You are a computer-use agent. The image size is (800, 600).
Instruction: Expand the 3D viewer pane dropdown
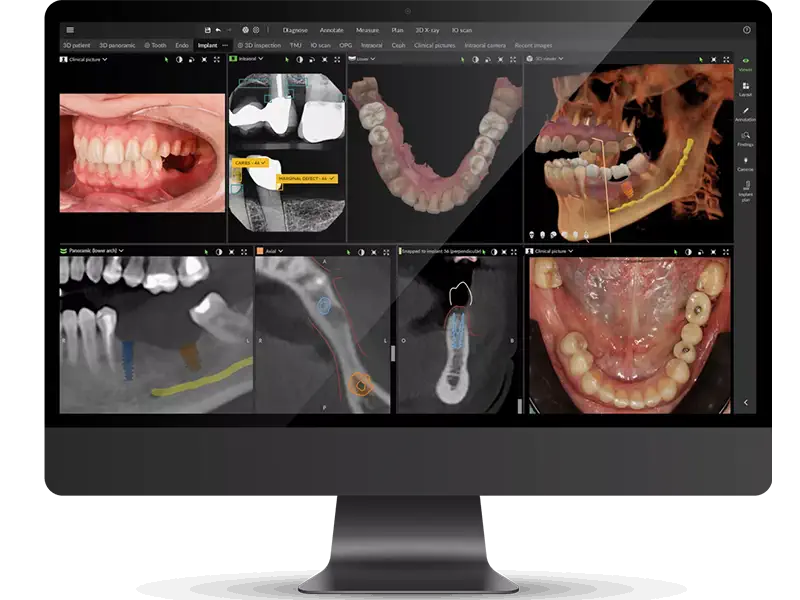[563, 59]
